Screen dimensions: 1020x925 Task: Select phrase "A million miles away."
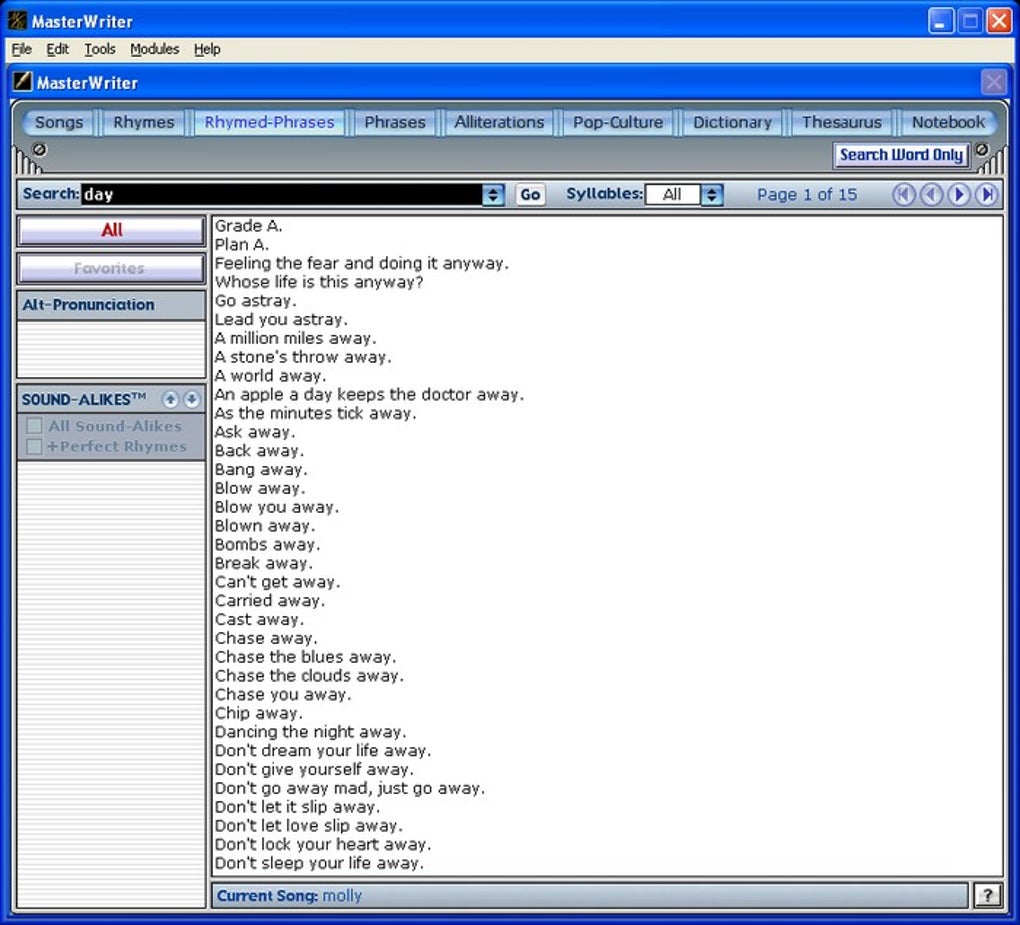pyautogui.click(x=295, y=338)
